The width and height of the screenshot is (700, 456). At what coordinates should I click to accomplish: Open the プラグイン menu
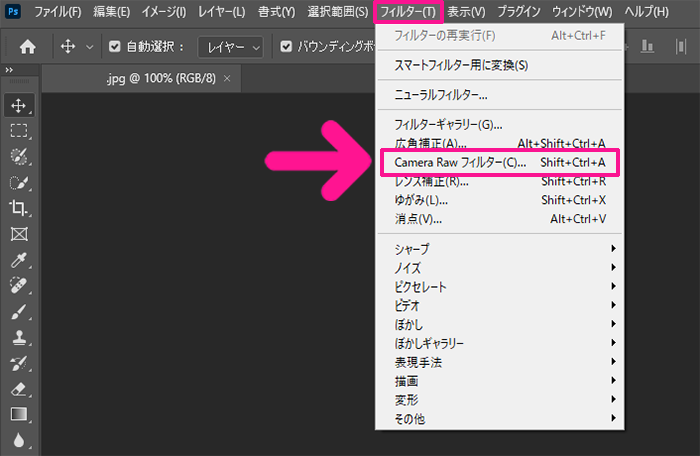click(x=519, y=12)
